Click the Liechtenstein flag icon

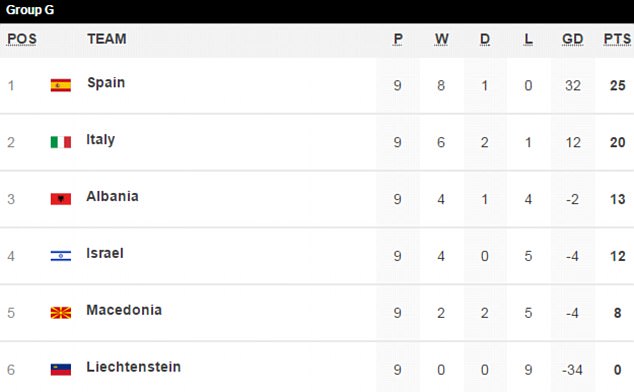tap(61, 370)
